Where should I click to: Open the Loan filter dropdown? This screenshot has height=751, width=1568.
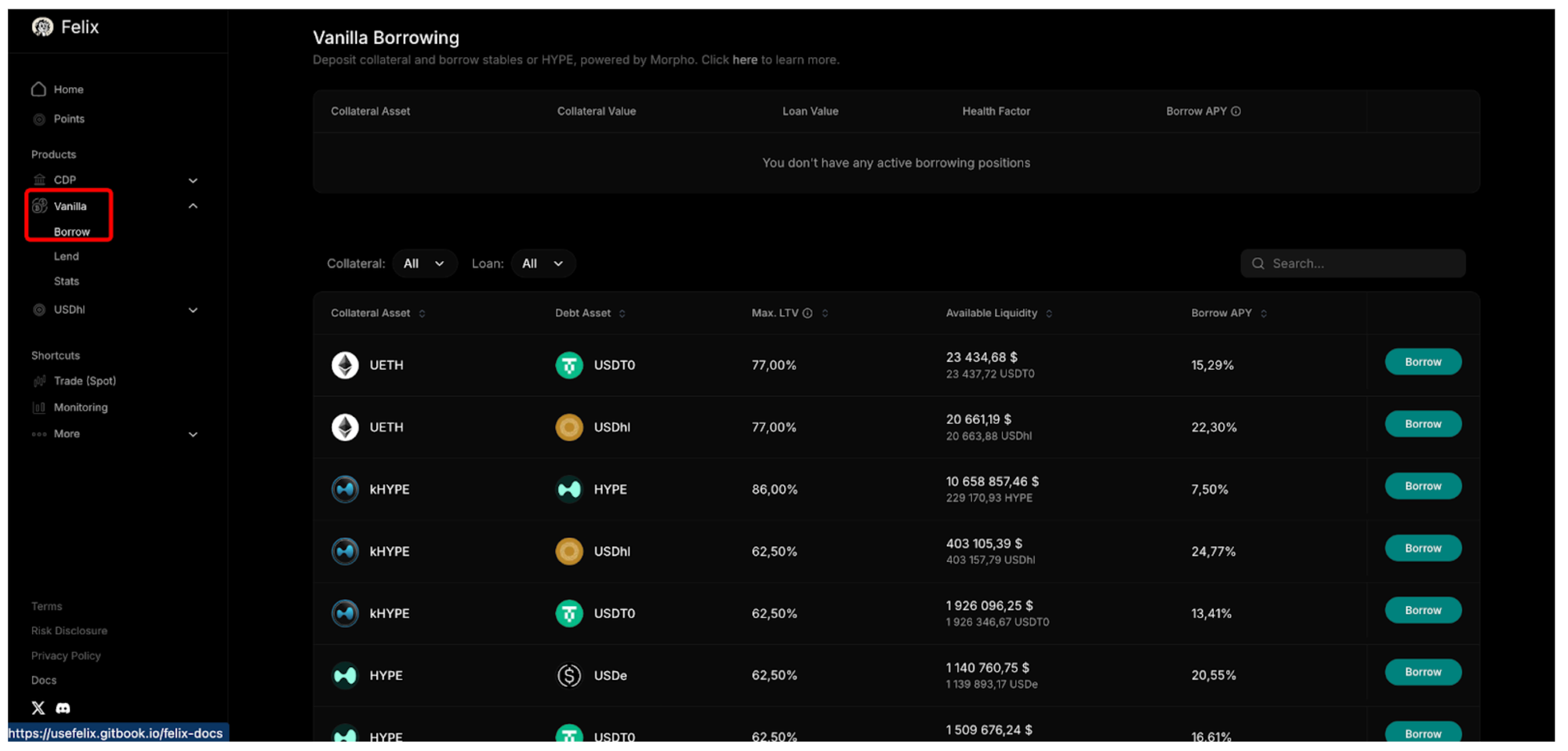coord(543,264)
